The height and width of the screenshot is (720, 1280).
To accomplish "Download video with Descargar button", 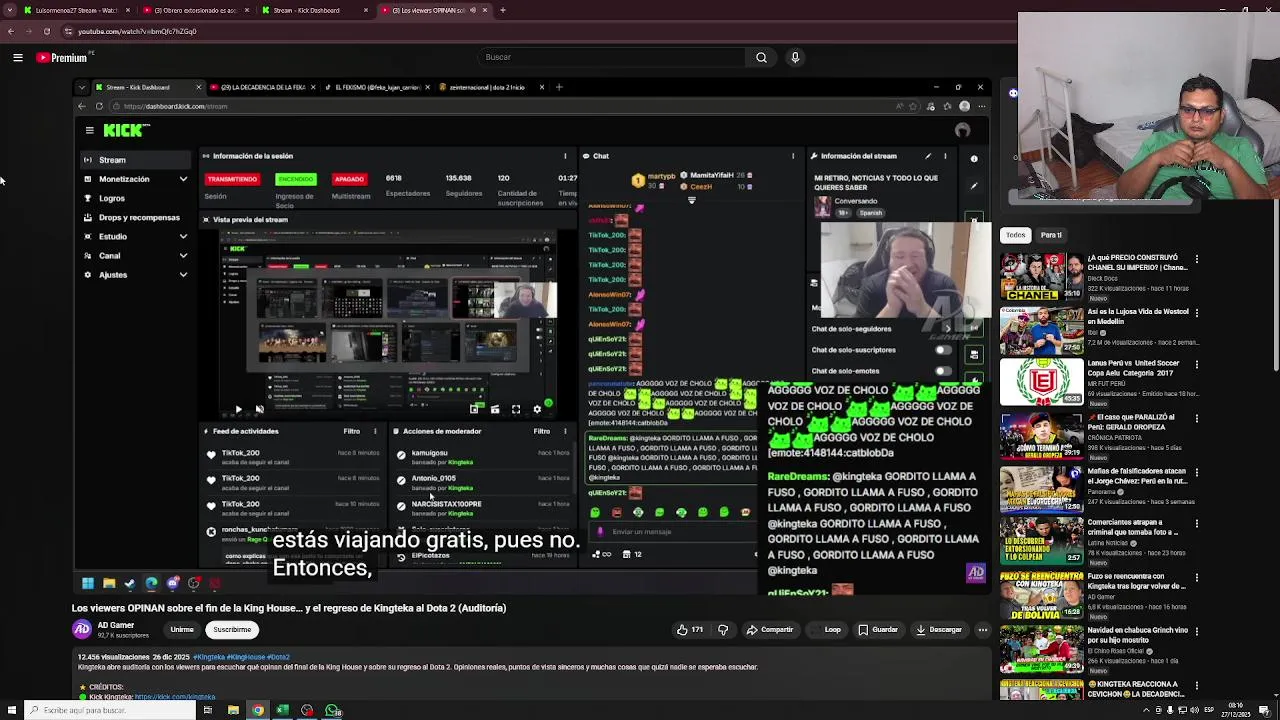I will 939,630.
